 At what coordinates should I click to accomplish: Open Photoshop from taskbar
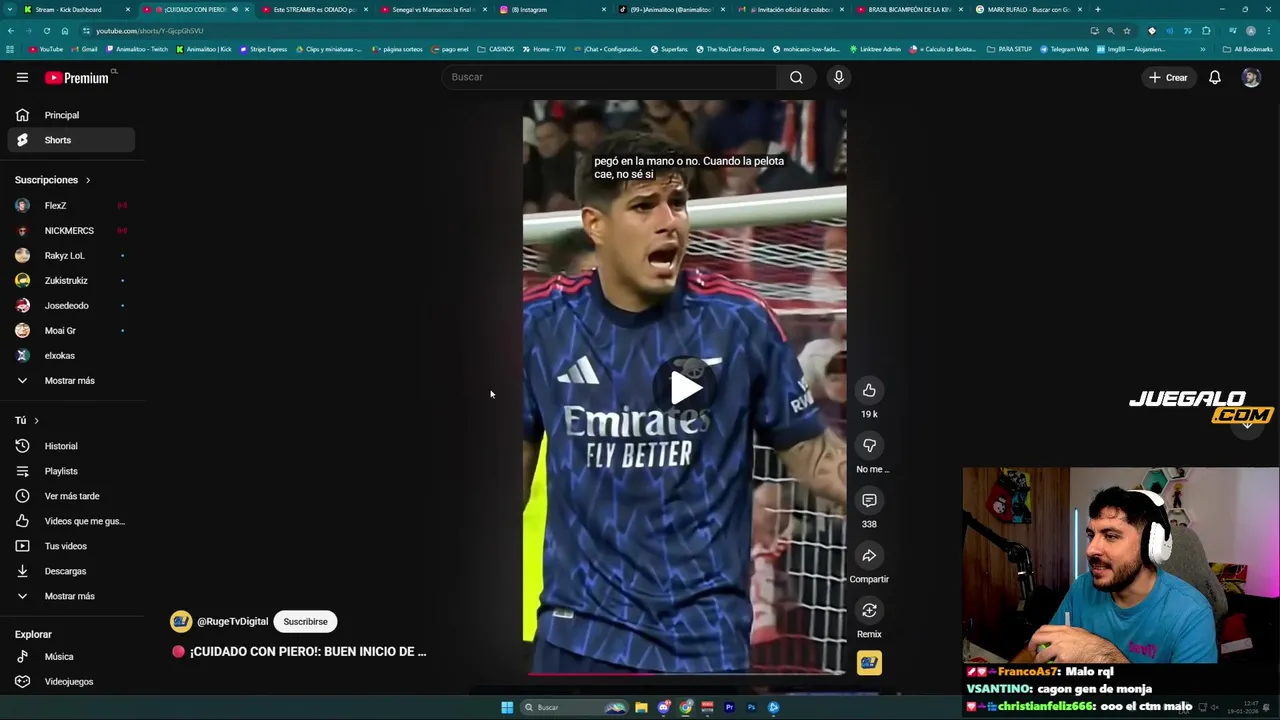751,707
